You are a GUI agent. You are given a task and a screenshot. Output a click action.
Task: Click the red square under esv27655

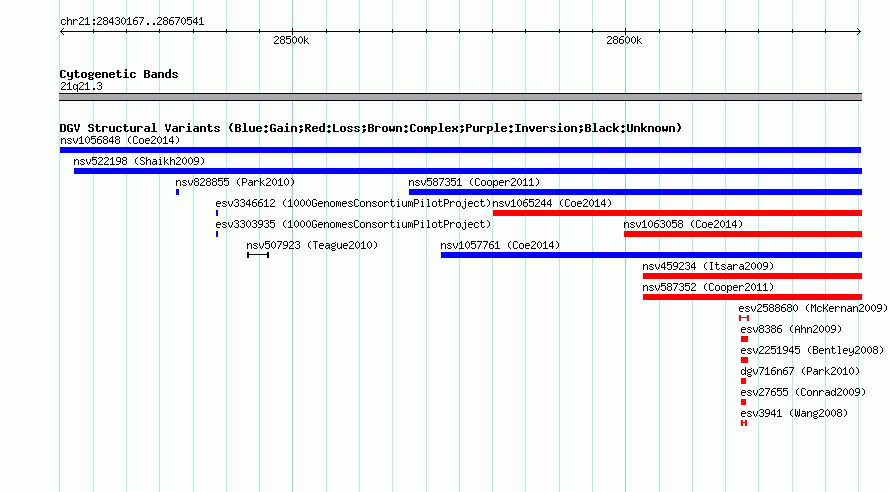[x=744, y=402]
